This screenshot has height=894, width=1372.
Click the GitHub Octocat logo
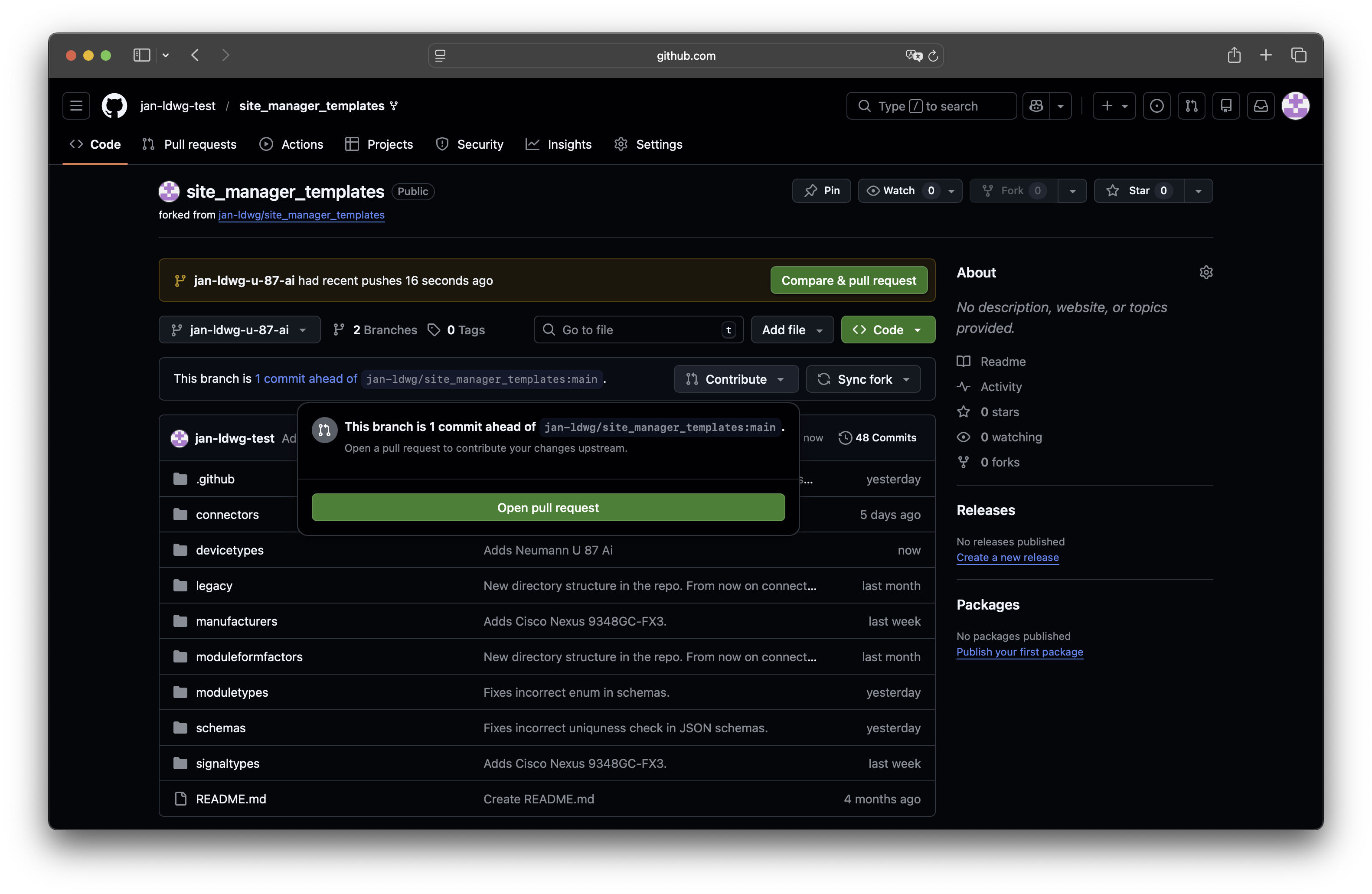pos(114,106)
